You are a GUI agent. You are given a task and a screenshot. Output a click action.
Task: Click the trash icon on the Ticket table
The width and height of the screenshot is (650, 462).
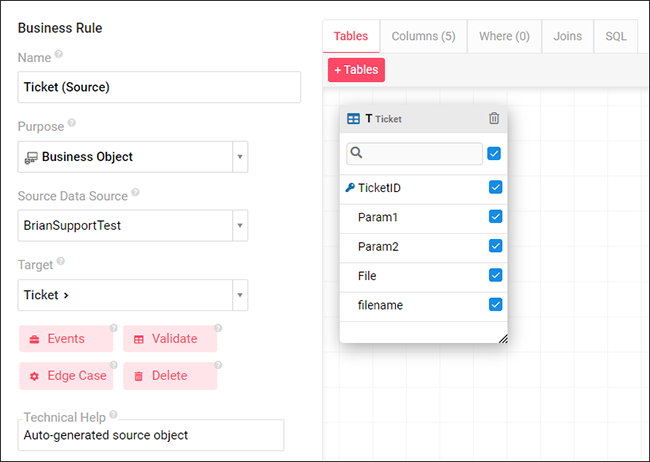[x=494, y=118]
